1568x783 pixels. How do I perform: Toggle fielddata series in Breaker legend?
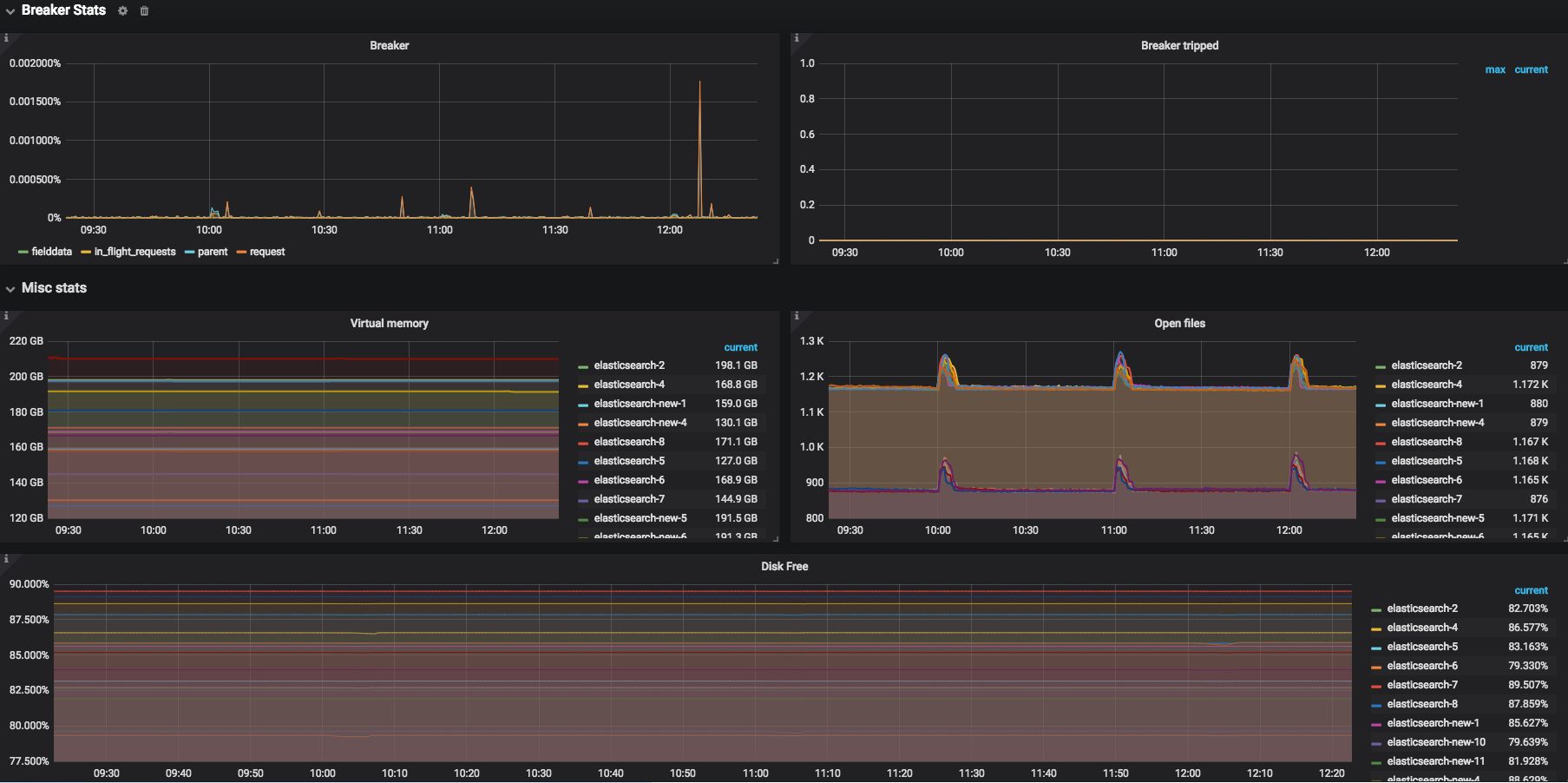pyautogui.click(x=51, y=252)
